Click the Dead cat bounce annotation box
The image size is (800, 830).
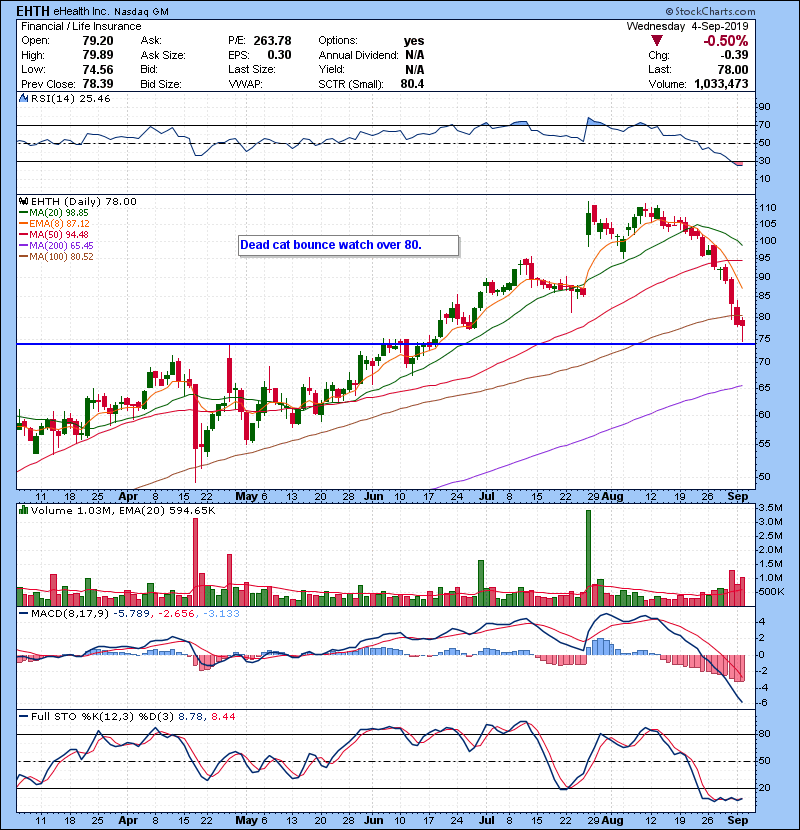pyautogui.click(x=348, y=246)
